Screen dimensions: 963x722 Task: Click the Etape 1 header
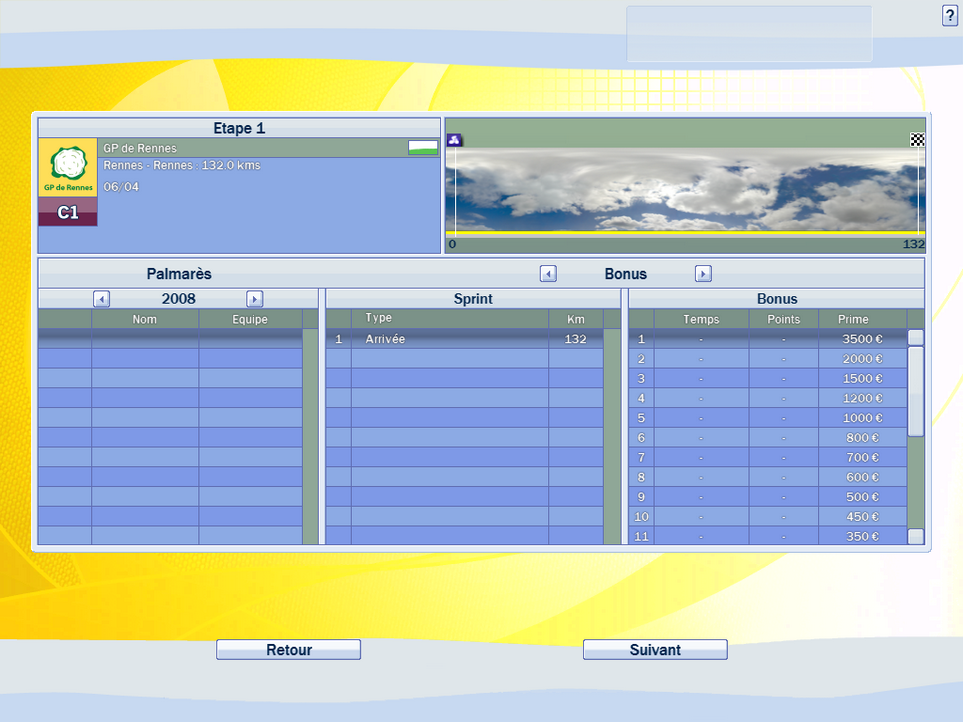coord(239,128)
